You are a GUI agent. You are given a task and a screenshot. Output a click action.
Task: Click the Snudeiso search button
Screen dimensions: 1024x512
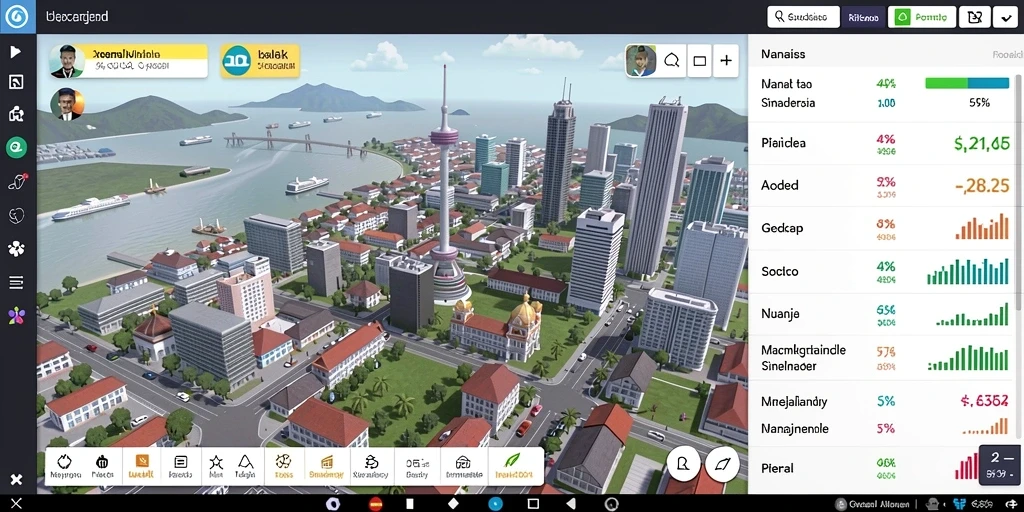[x=803, y=17]
